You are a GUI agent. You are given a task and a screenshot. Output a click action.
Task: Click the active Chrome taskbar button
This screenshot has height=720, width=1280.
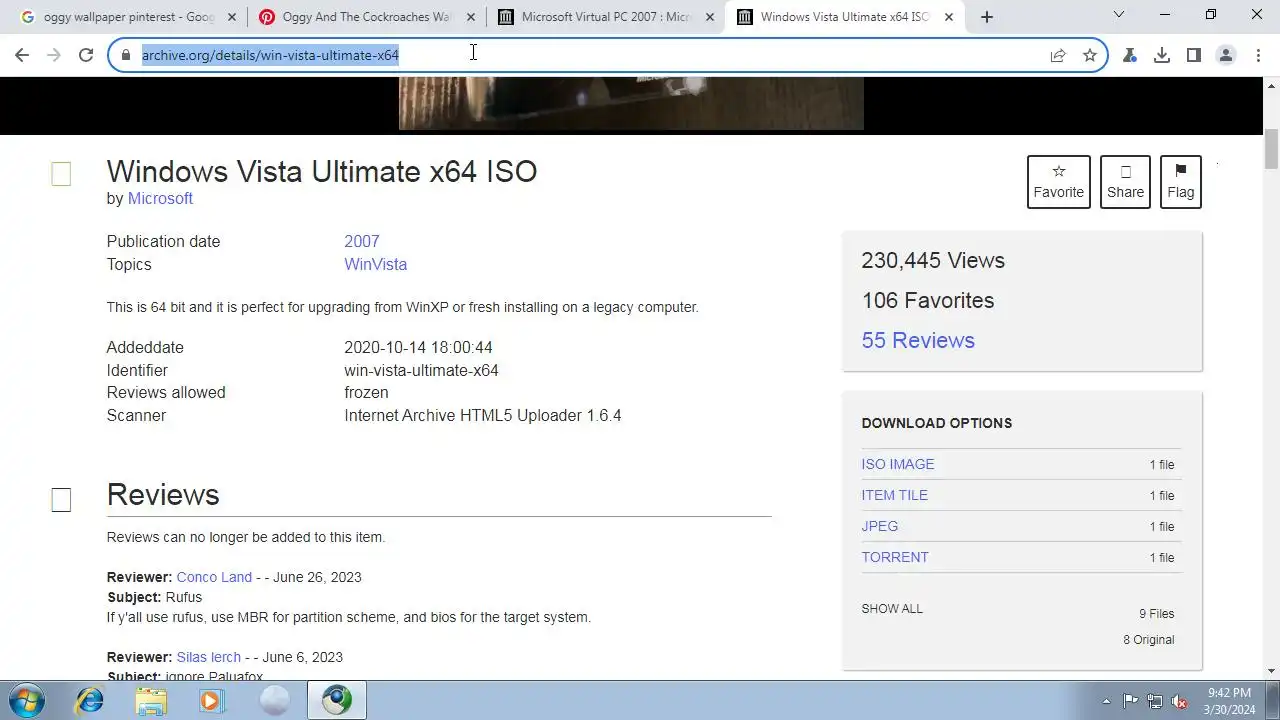tap(336, 700)
